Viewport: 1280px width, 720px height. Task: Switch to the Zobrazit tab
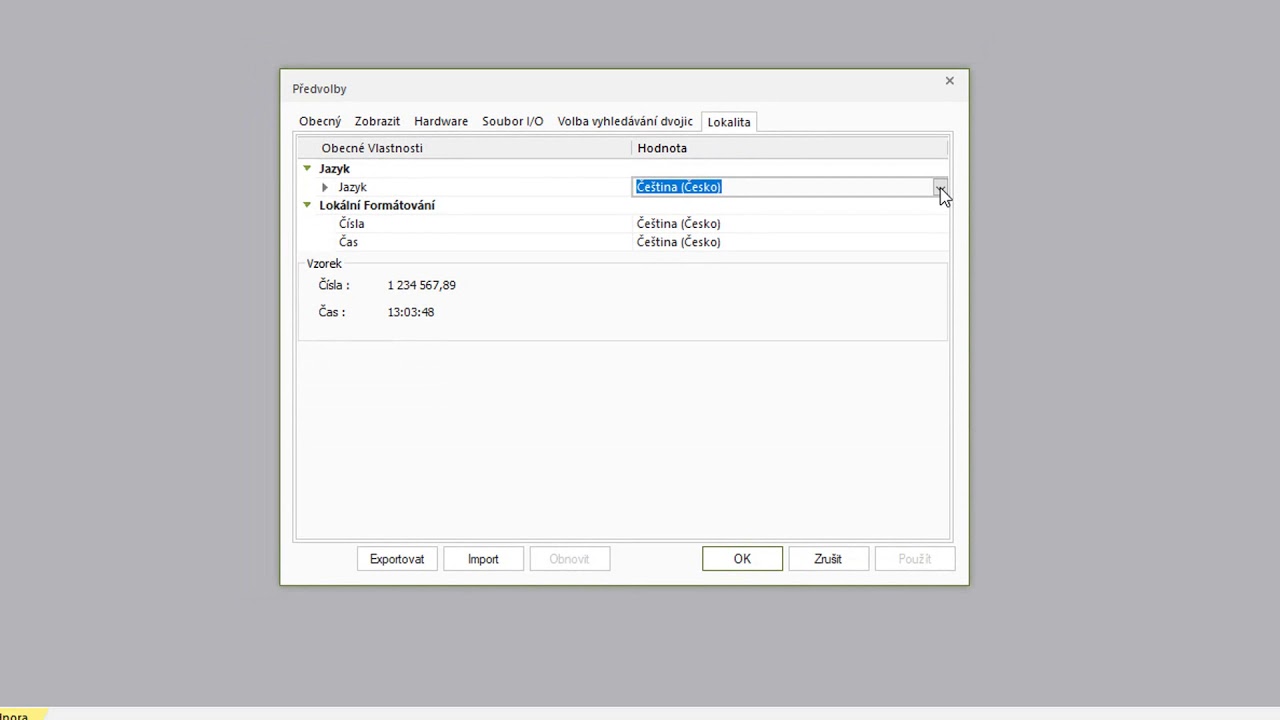pos(377,121)
